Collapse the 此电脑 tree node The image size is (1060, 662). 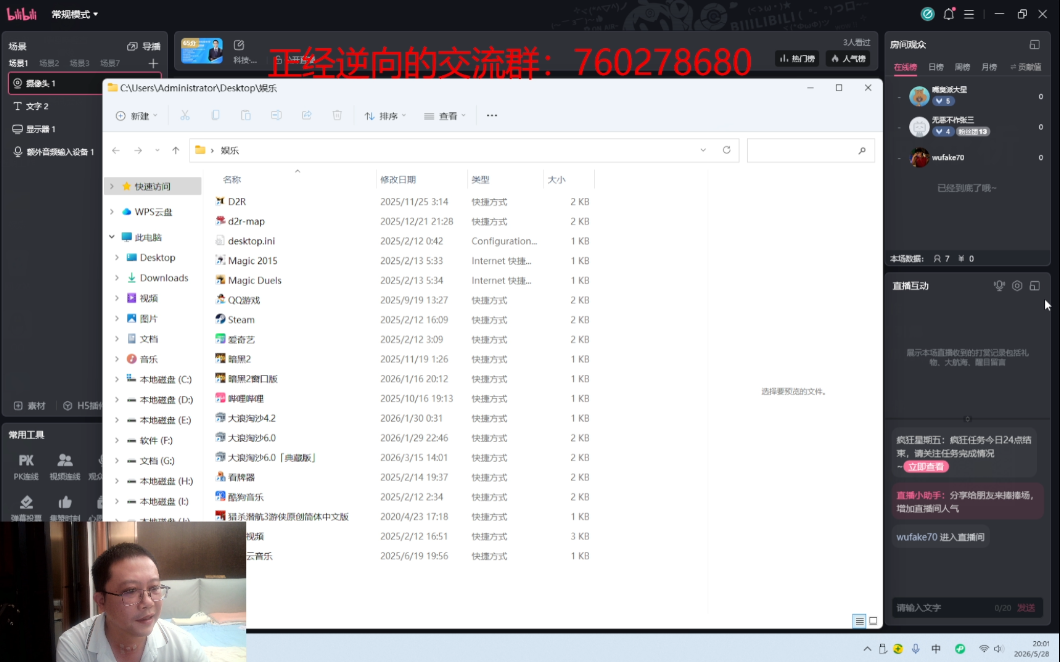pos(112,237)
